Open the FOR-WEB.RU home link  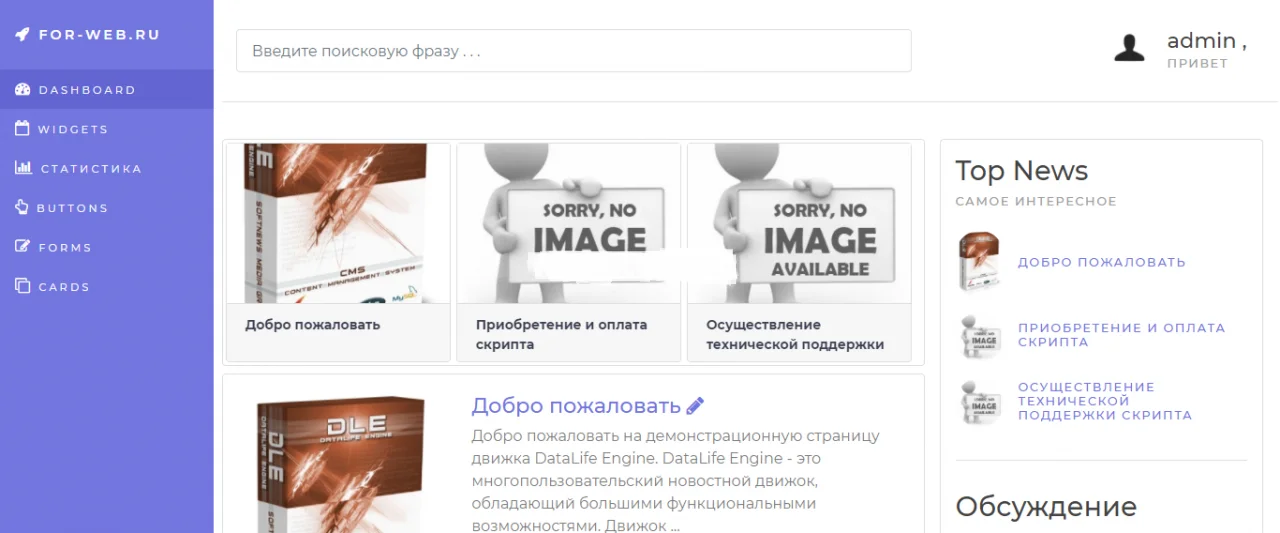pyautogui.click(x=99, y=34)
